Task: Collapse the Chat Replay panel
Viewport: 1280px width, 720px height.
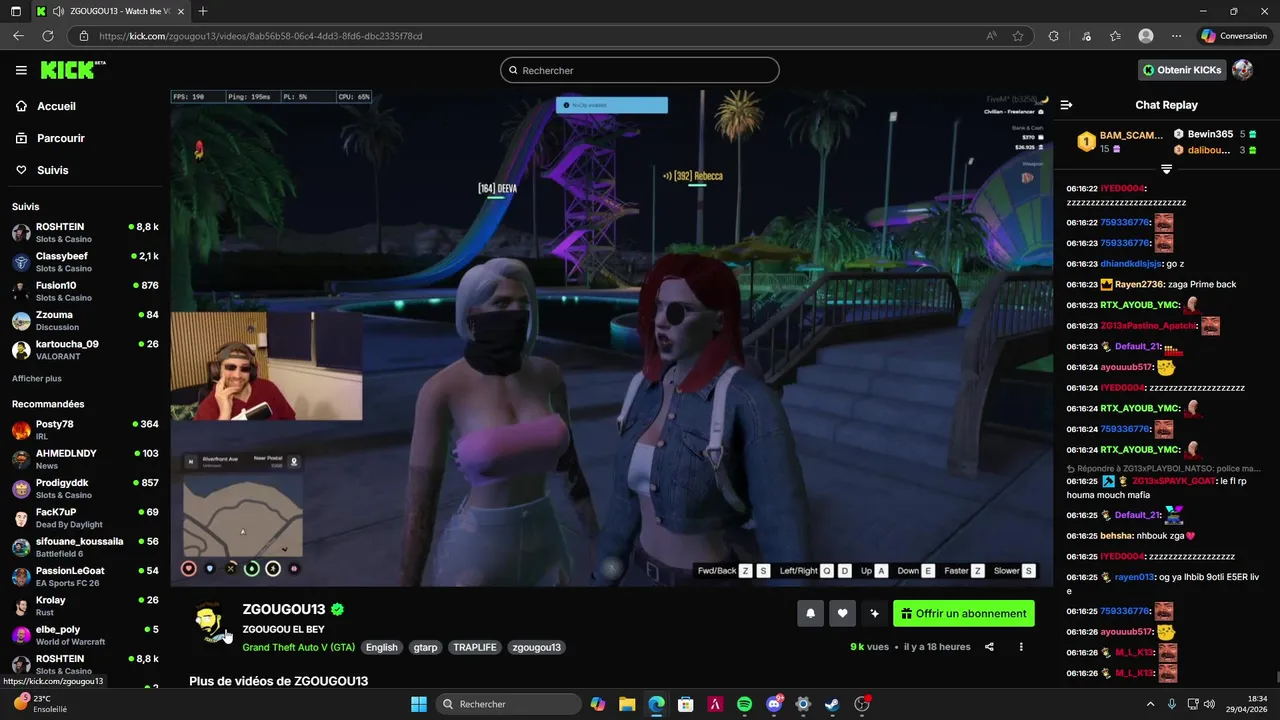Action: tap(1066, 105)
